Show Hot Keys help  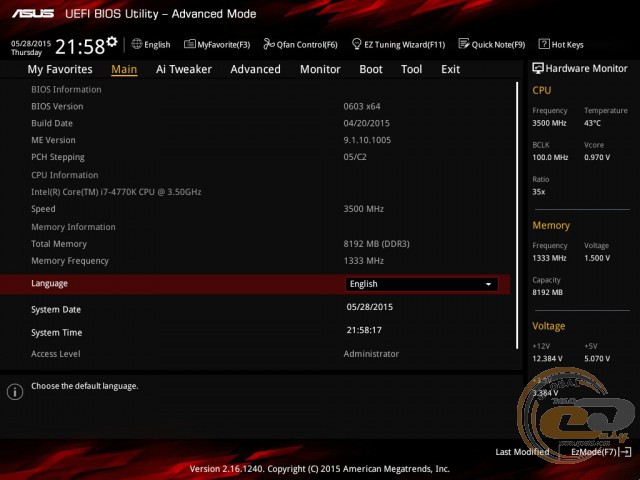(x=561, y=44)
